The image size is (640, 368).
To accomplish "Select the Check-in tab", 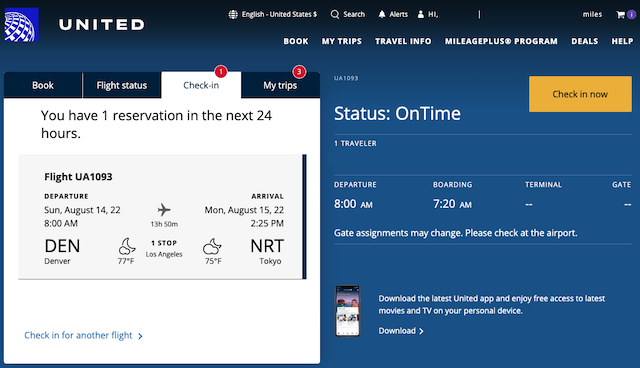I will (x=201, y=85).
